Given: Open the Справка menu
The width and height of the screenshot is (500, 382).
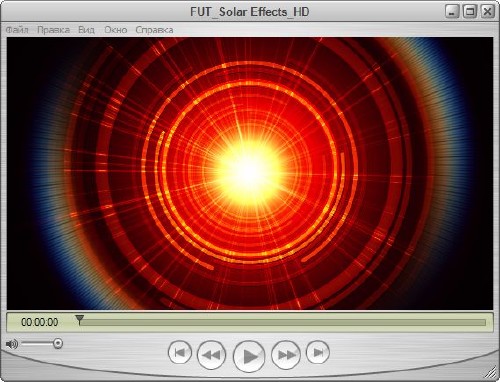Looking at the screenshot, I should 154,30.
